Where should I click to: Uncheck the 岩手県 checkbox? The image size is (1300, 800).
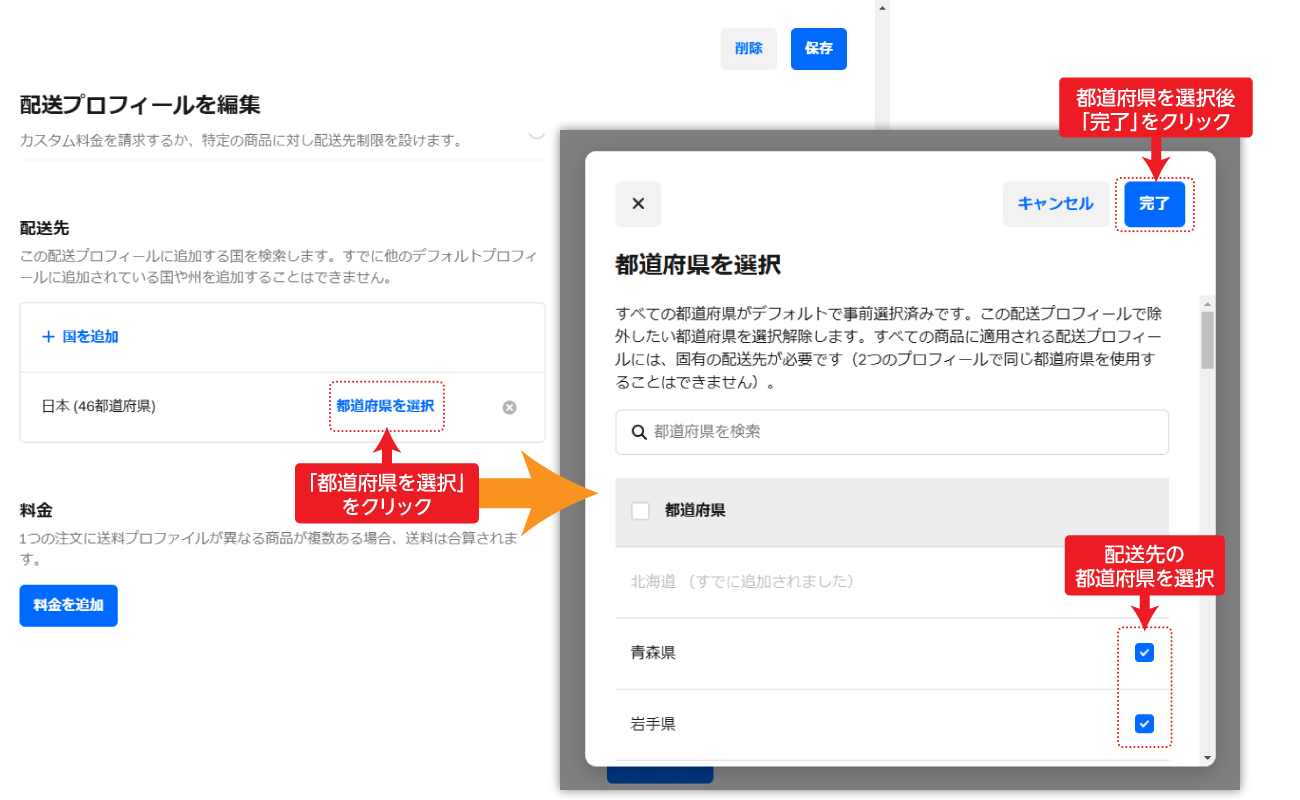click(x=1144, y=723)
